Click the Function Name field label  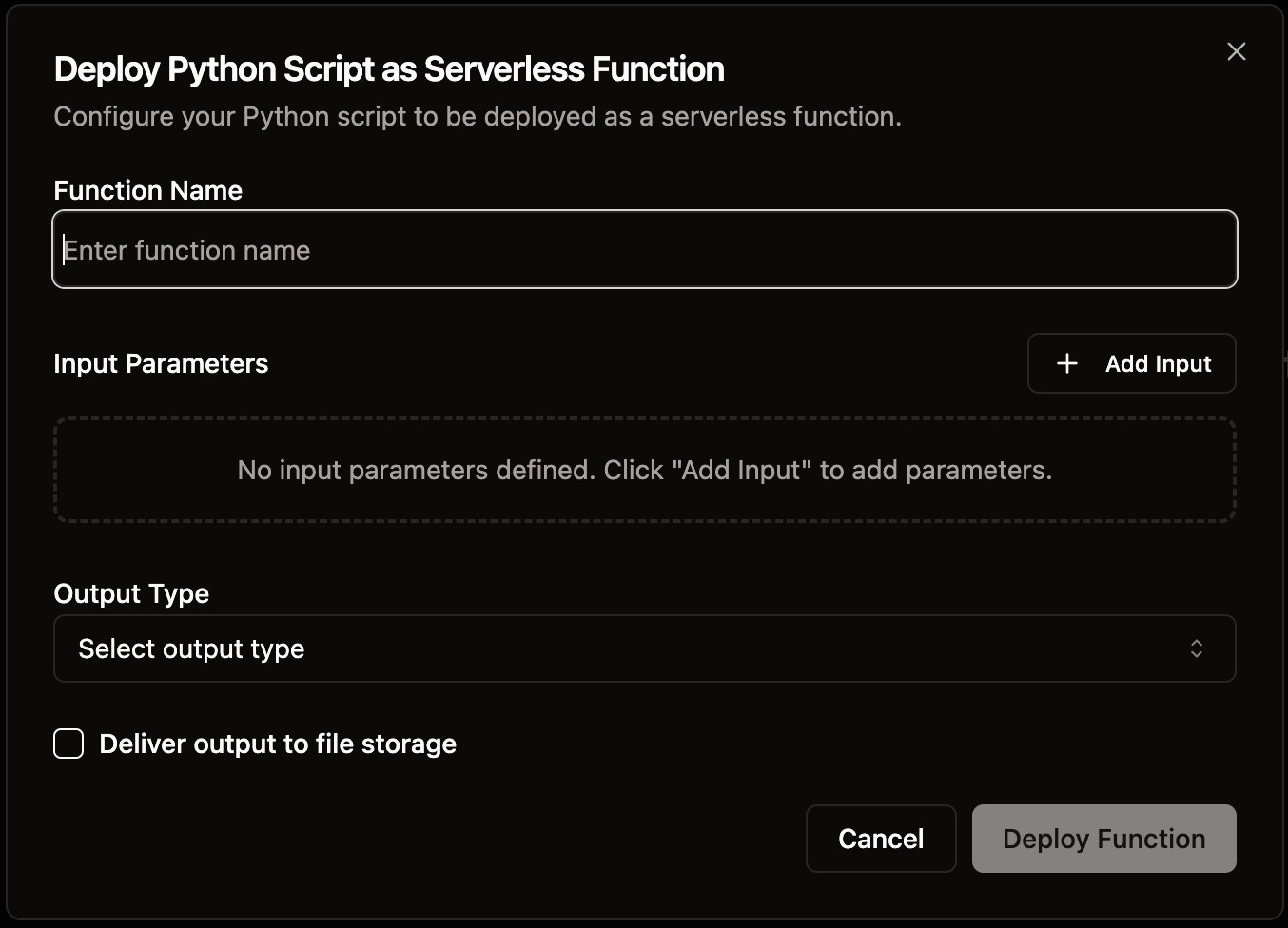coord(147,190)
